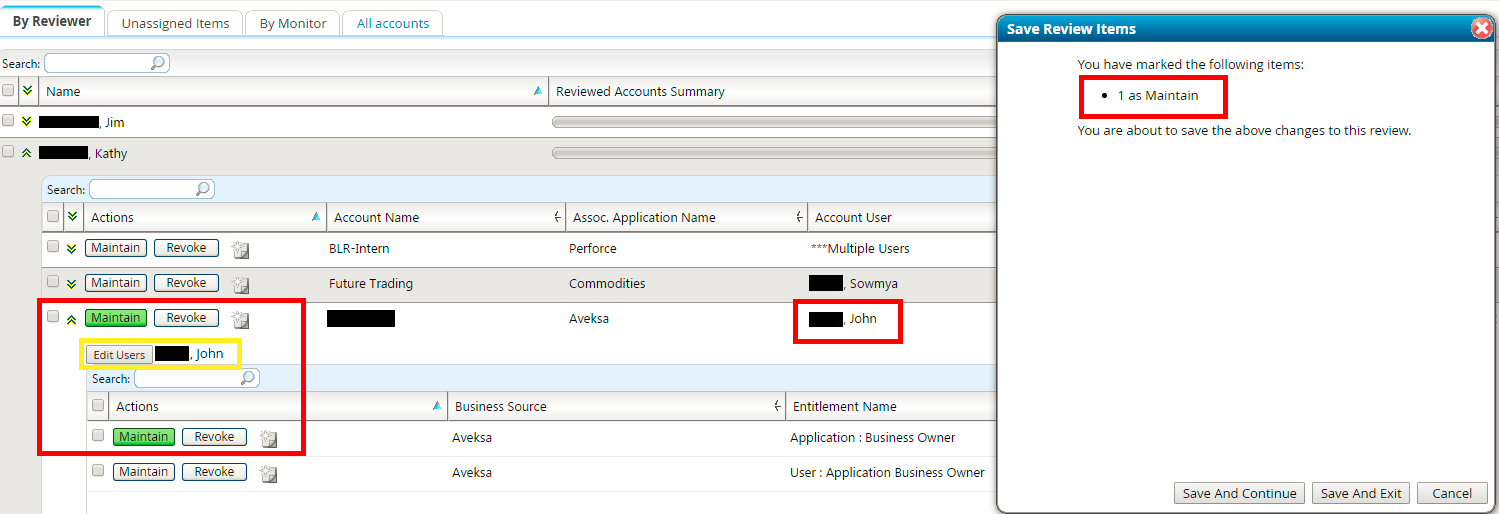This screenshot has width=1499, height=514.
Task: Collapse the Kathy reviewer row
Action: pyautogui.click(x=27, y=153)
